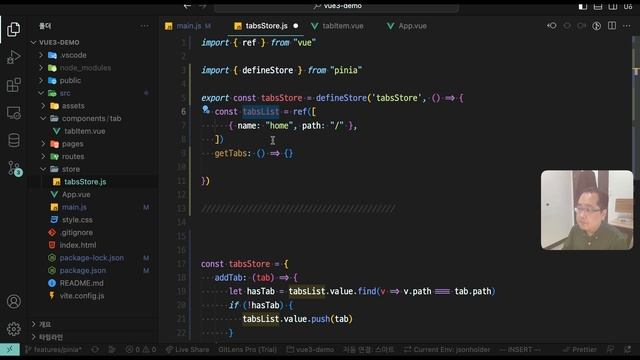
Task: Click the remote window indicator in the status bar
Action: [10, 349]
